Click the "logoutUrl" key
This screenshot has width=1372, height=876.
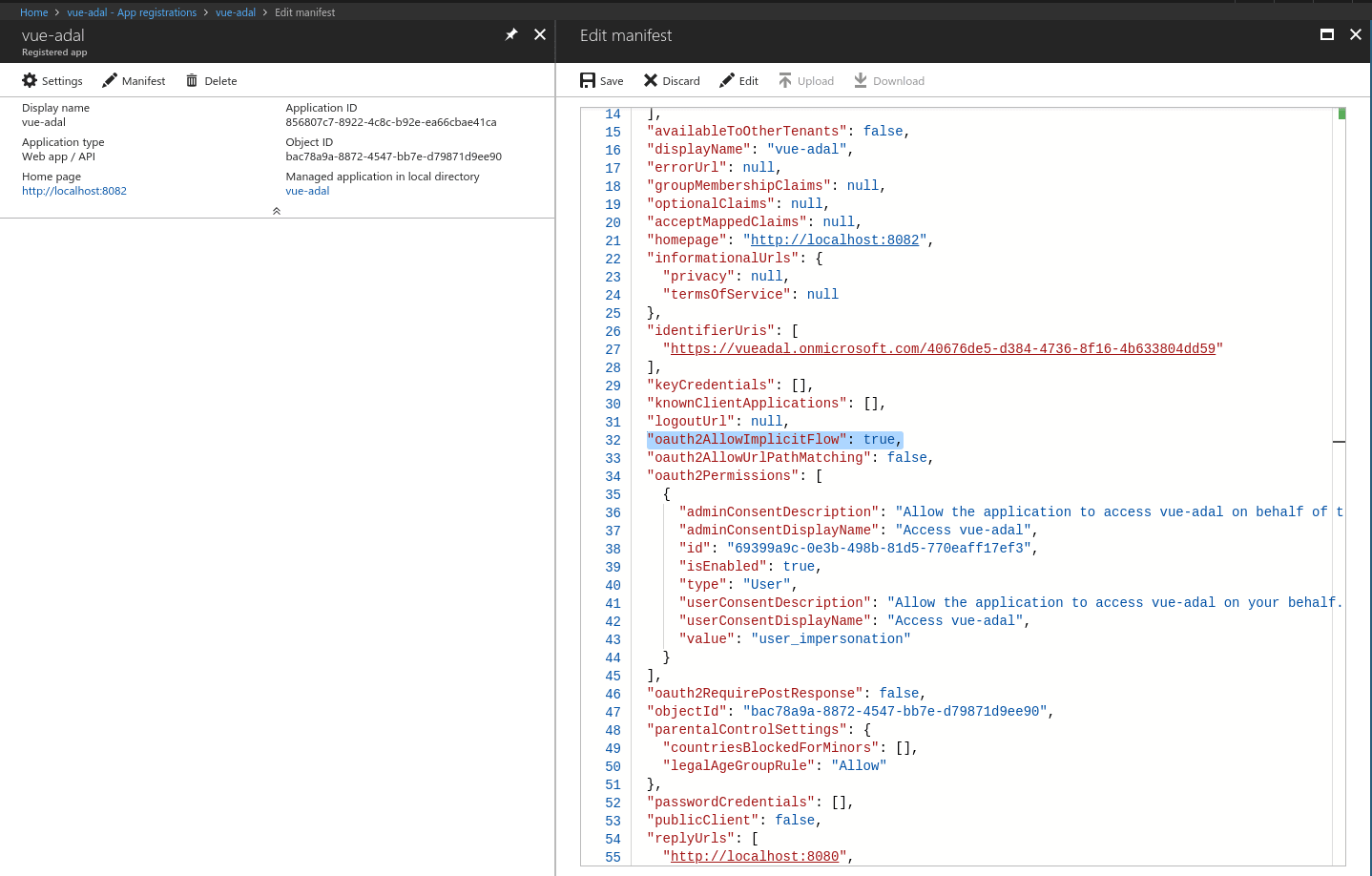click(691, 422)
